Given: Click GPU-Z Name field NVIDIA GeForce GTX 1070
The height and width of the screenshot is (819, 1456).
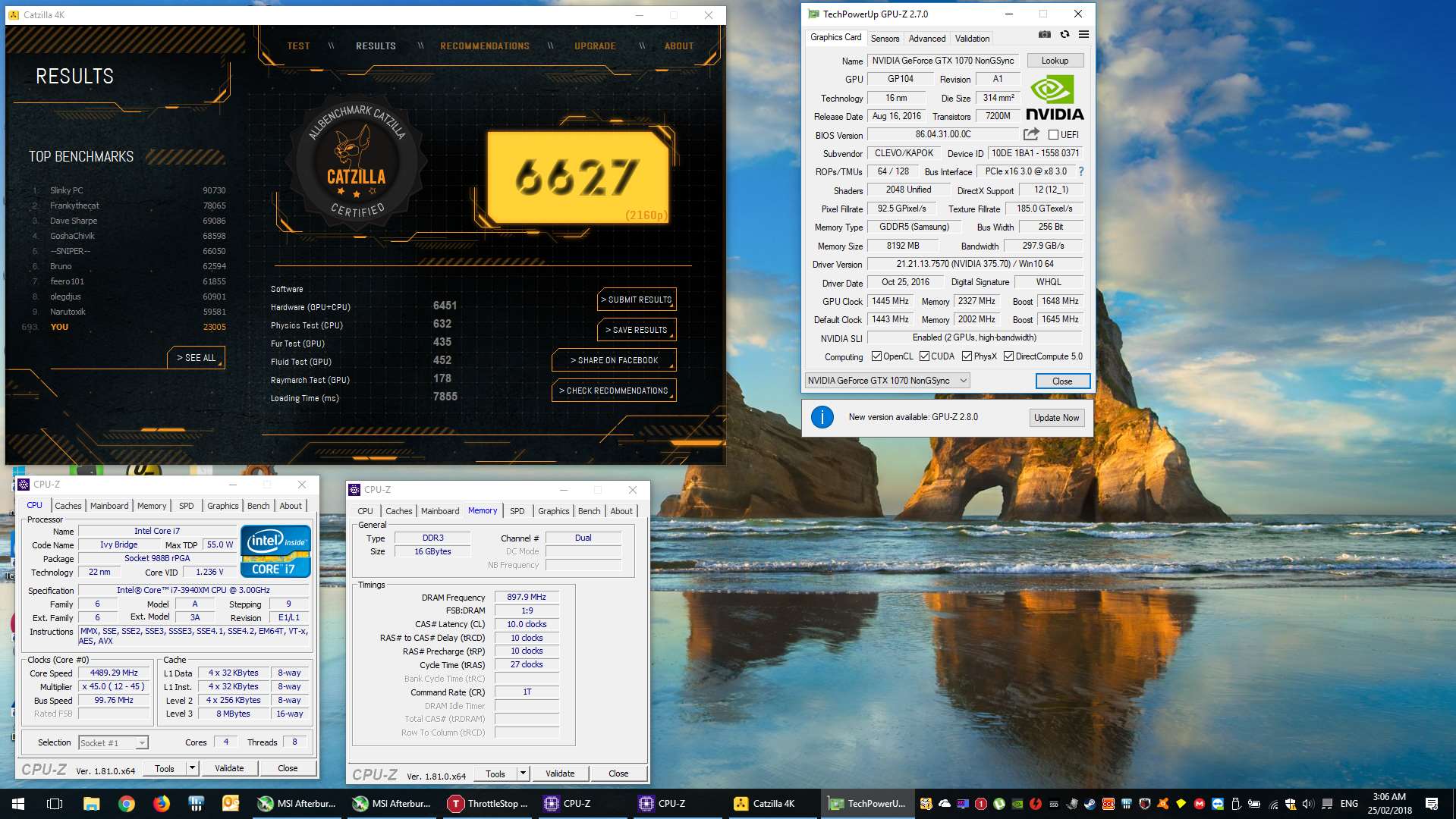Looking at the screenshot, I should click(x=943, y=61).
